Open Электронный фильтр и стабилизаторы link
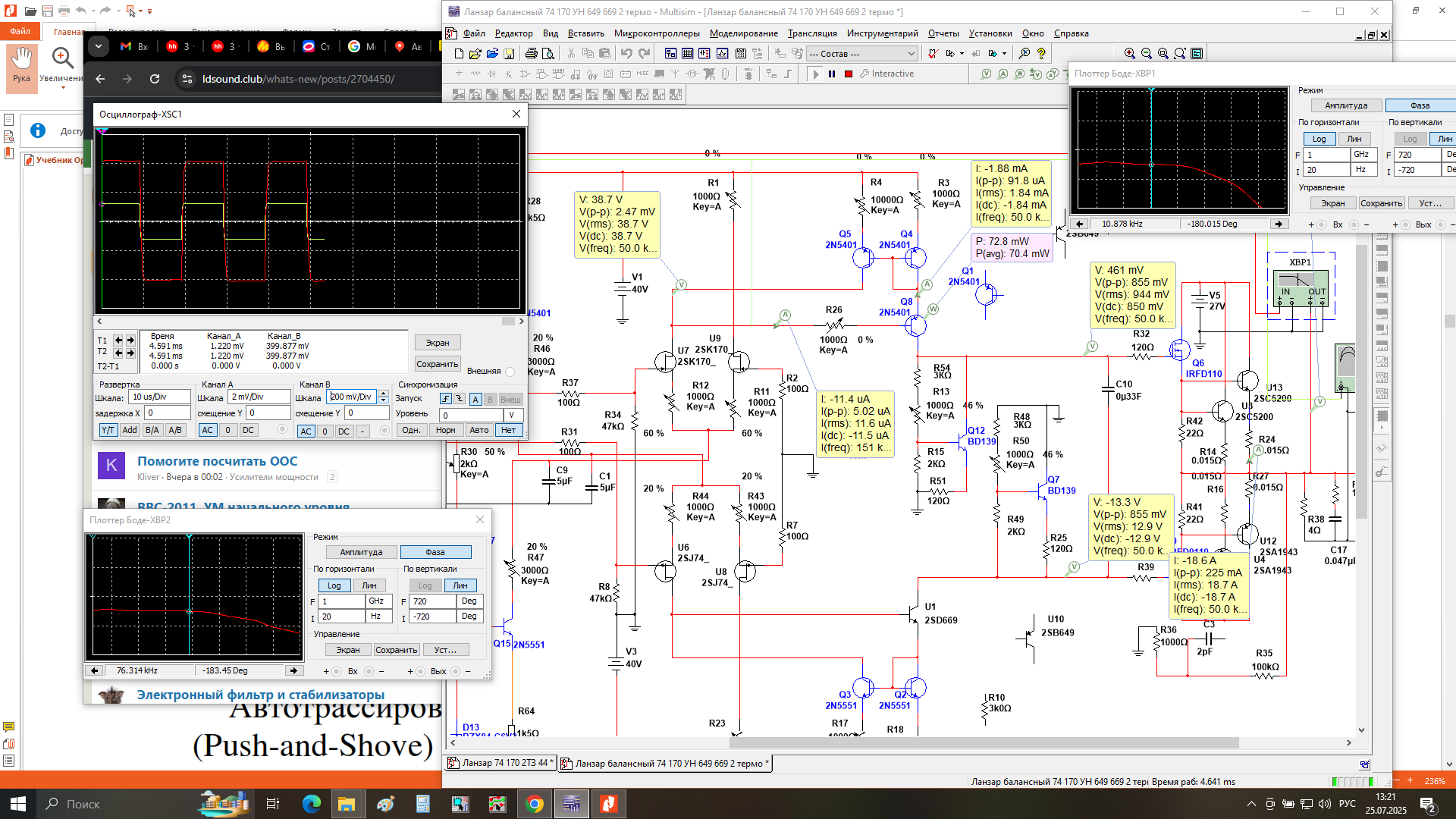This screenshot has height=819, width=1456. (x=261, y=695)
